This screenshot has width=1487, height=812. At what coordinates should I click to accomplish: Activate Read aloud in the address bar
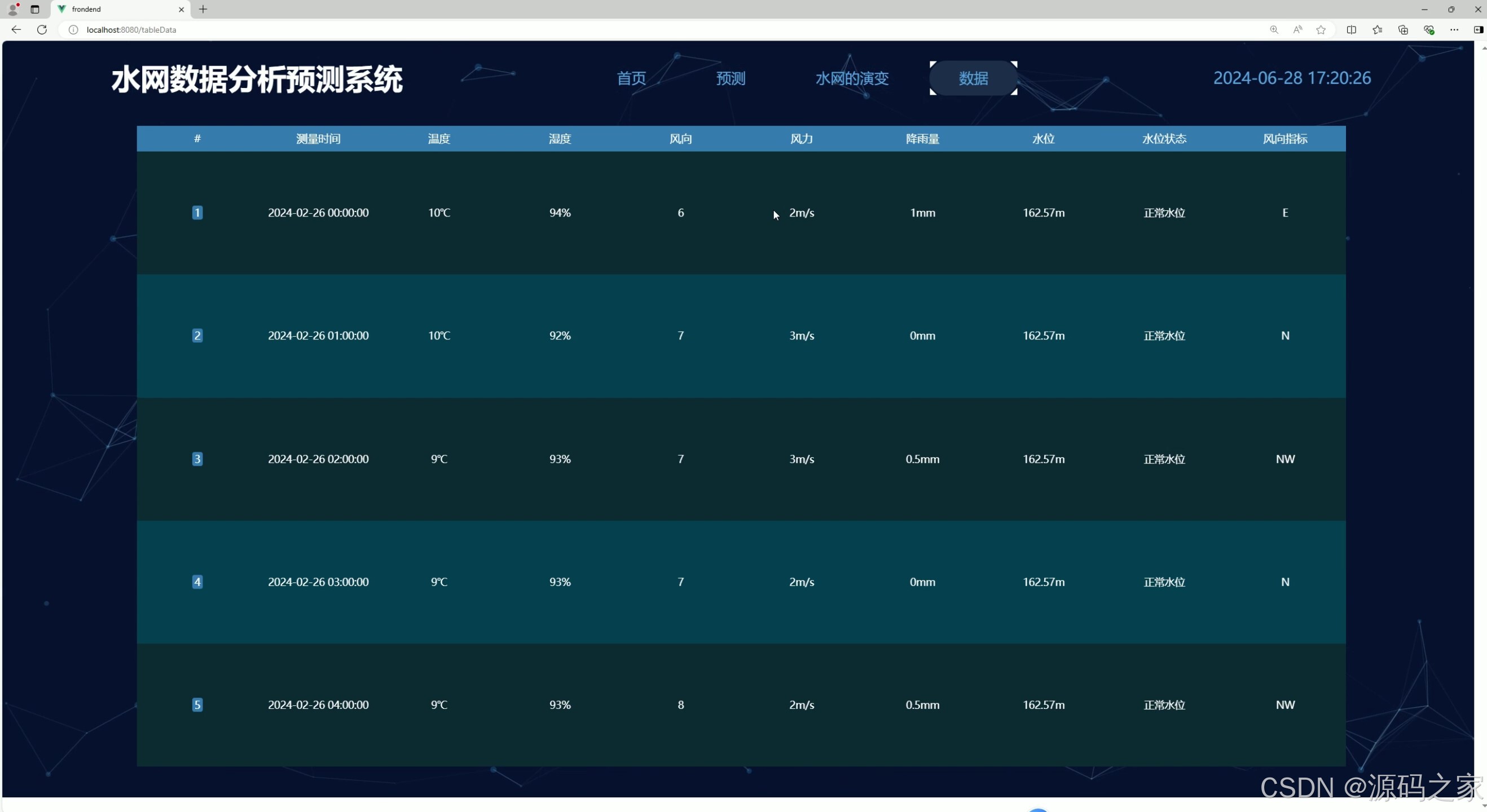(x=1298, y=29)
